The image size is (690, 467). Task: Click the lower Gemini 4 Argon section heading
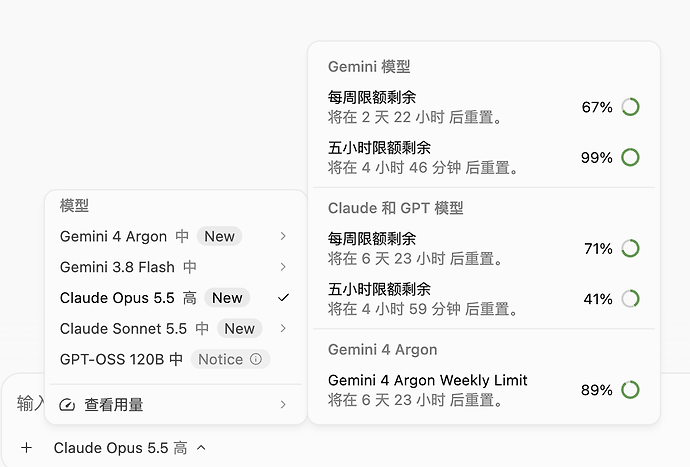(x=382, y=349)
